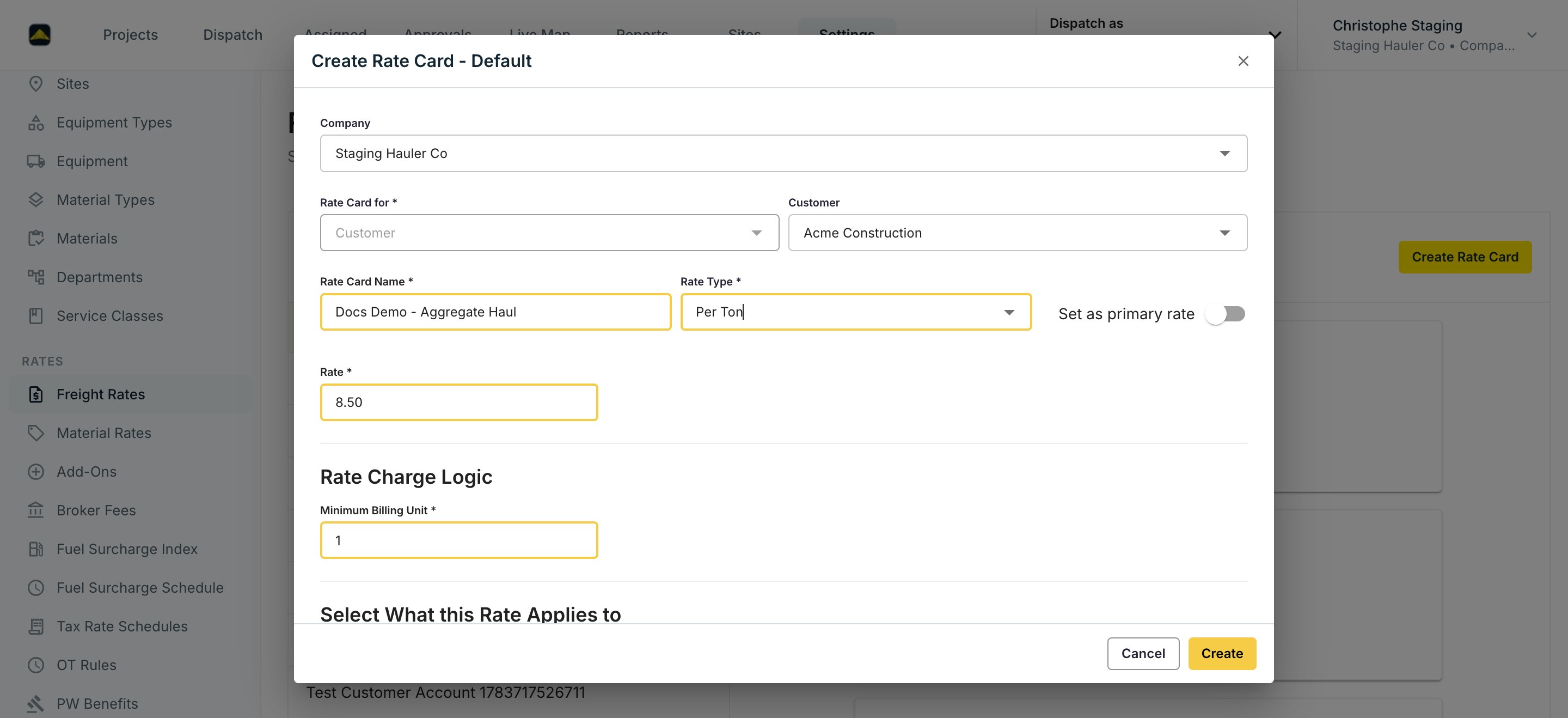Click the Equipment truck icon
Image resolution: width=1568 pixels, height=718 pixels.
[x=36, y=161]
